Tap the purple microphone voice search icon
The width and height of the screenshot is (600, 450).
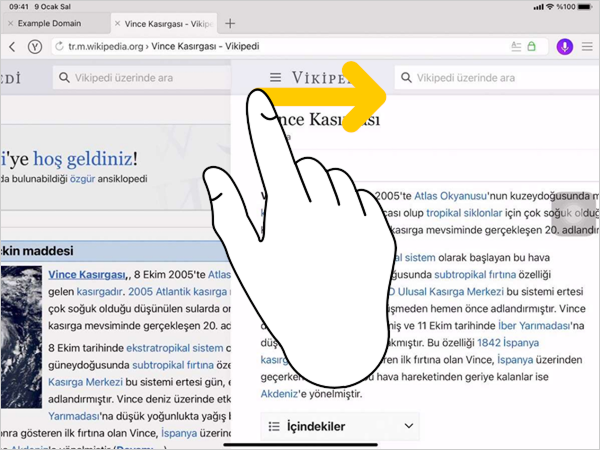pyautogui.click(x=564, y=46)
